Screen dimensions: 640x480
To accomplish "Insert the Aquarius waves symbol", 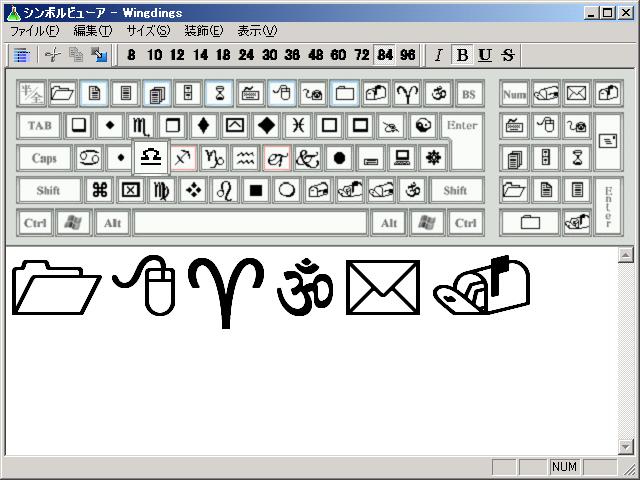I will [246, 158].
